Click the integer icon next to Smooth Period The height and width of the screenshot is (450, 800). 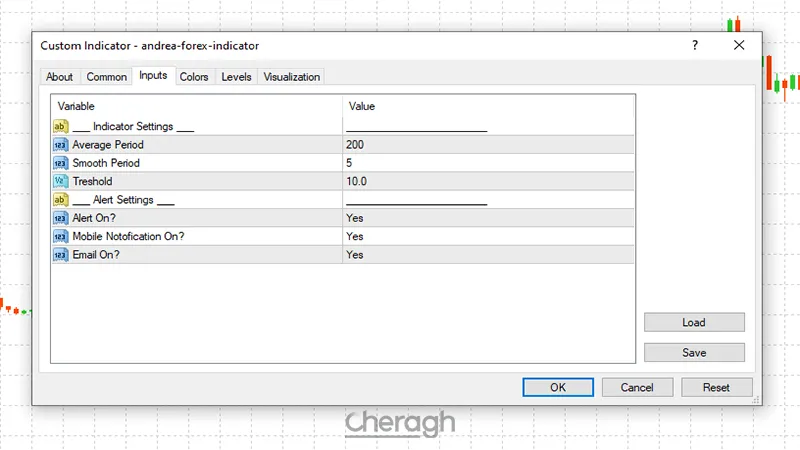click(x=60, y=163)
